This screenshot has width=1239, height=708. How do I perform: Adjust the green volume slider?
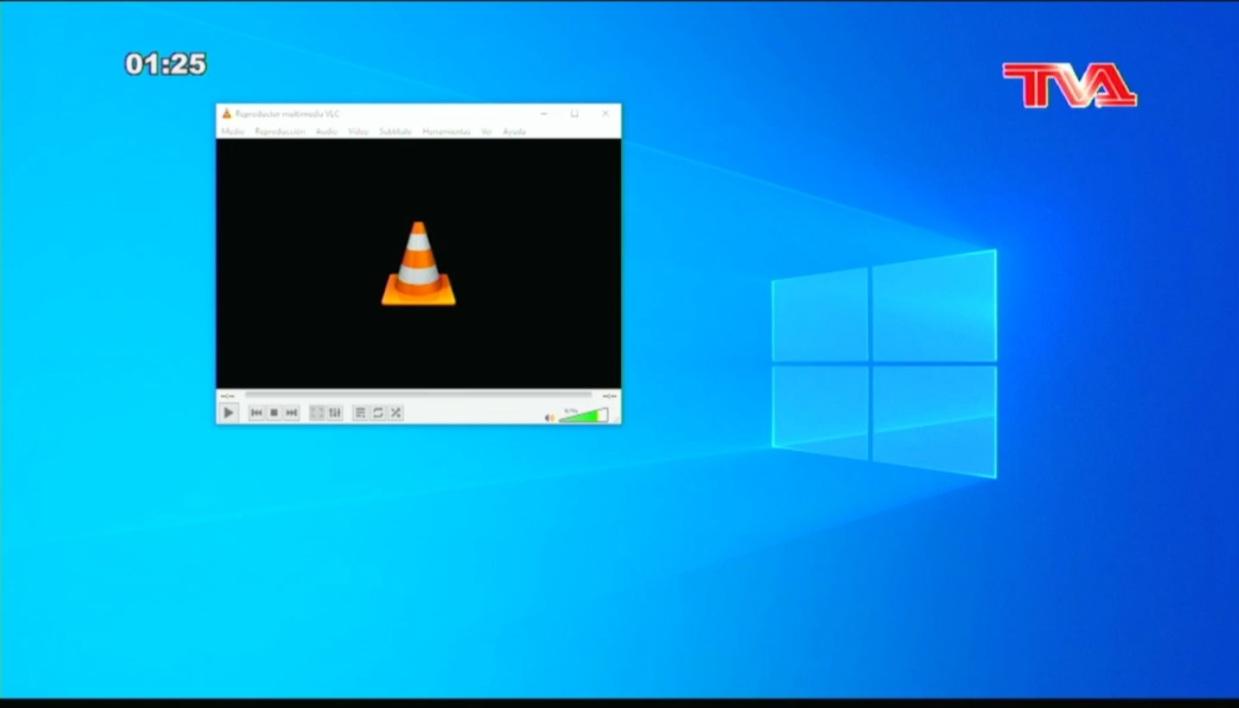click(583, 415)
